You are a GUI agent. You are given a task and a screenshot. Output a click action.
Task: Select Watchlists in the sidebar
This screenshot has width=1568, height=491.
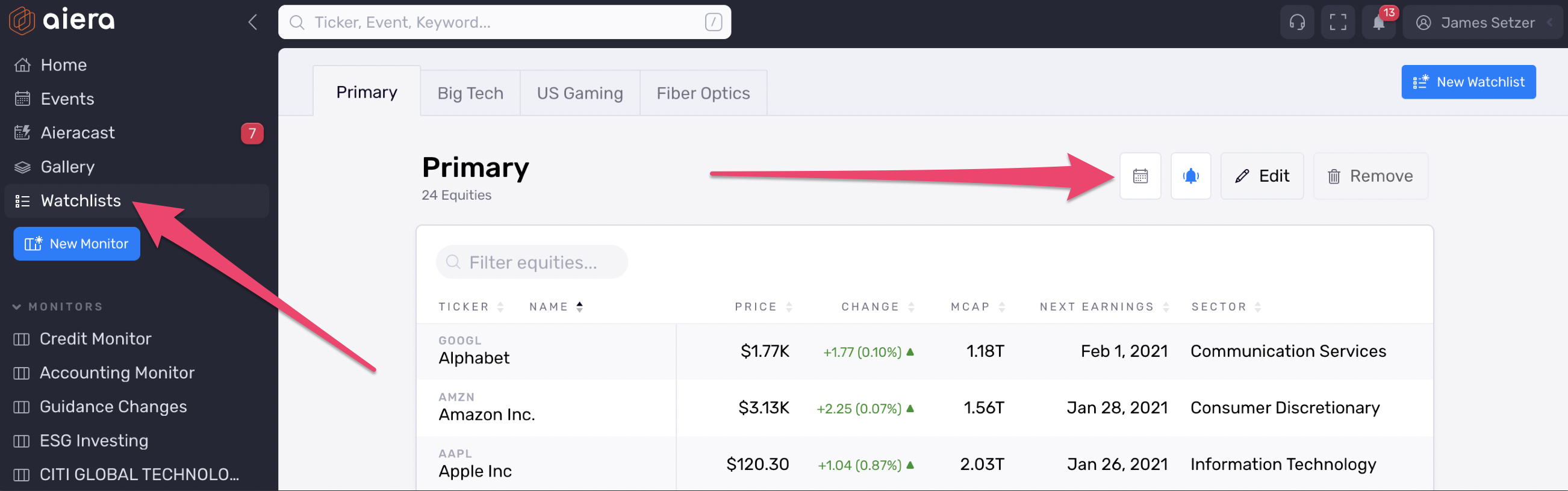pos(136,201)
